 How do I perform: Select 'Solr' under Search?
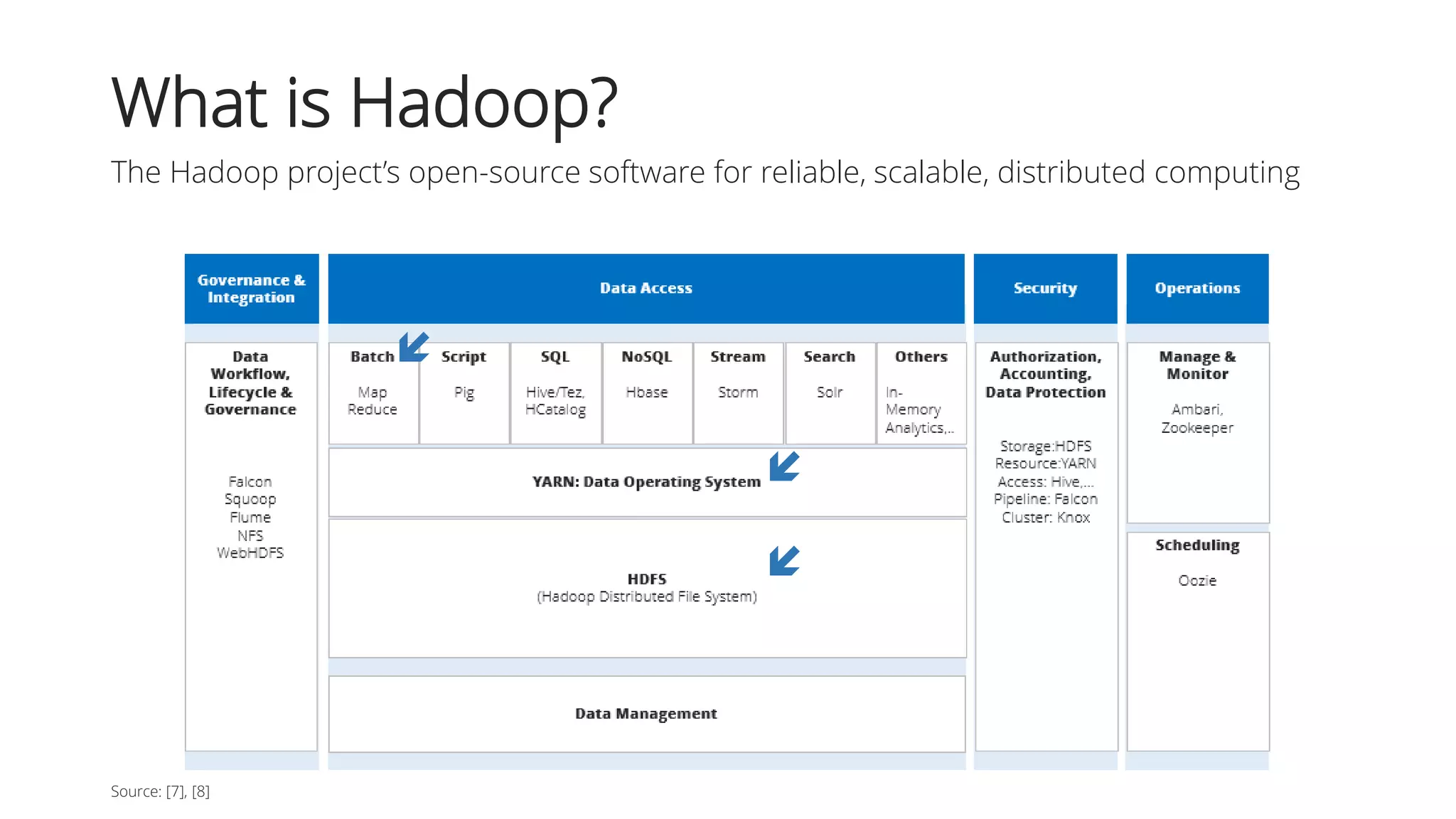click(830, 392)
